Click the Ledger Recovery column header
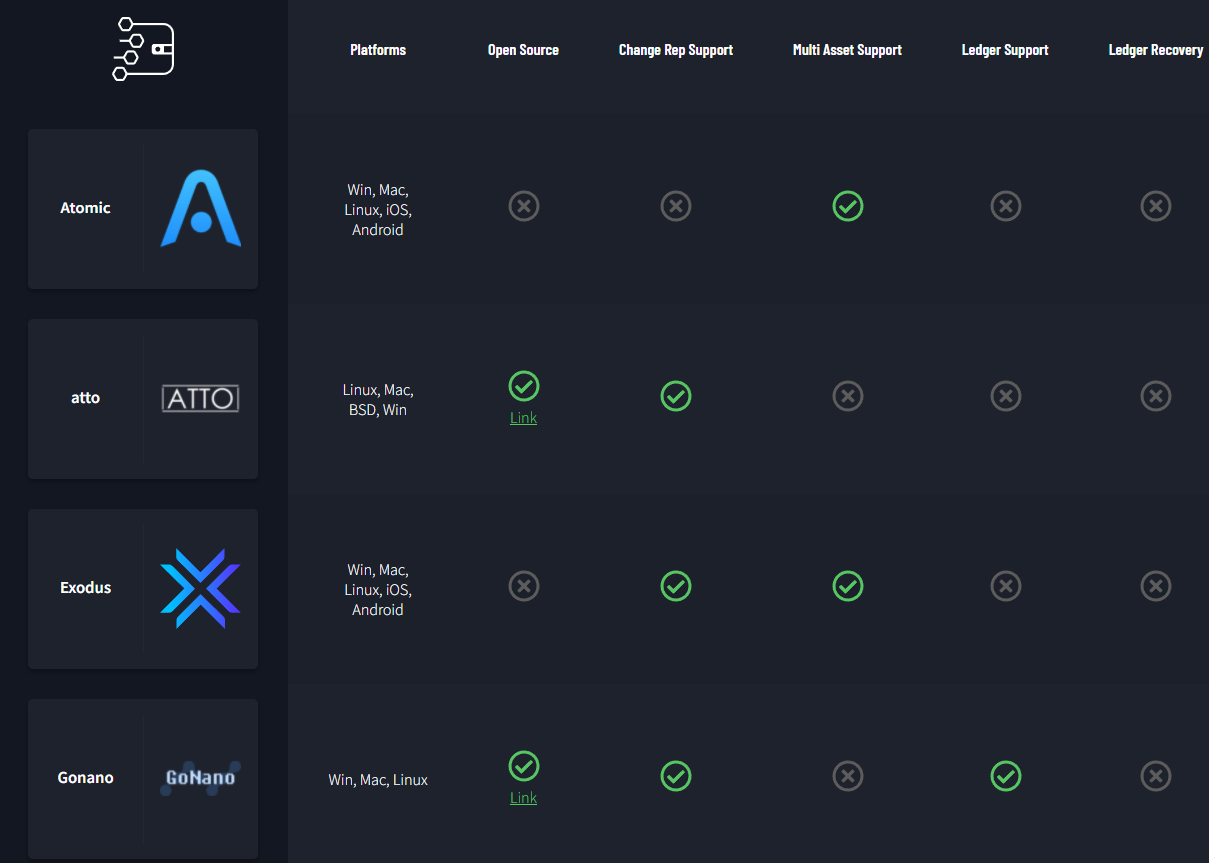 1156,50
